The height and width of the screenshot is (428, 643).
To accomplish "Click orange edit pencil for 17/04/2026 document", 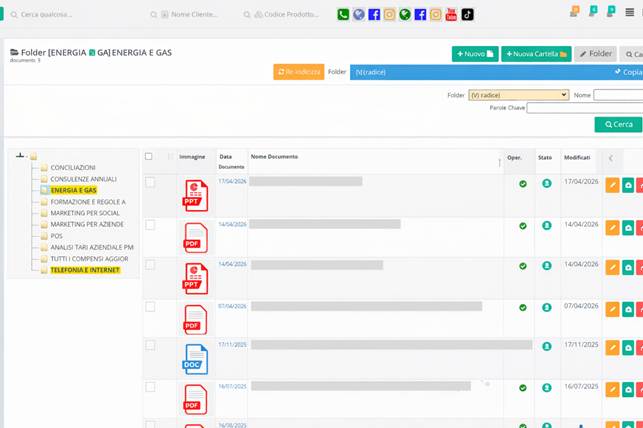I will (x=612, y=185).
